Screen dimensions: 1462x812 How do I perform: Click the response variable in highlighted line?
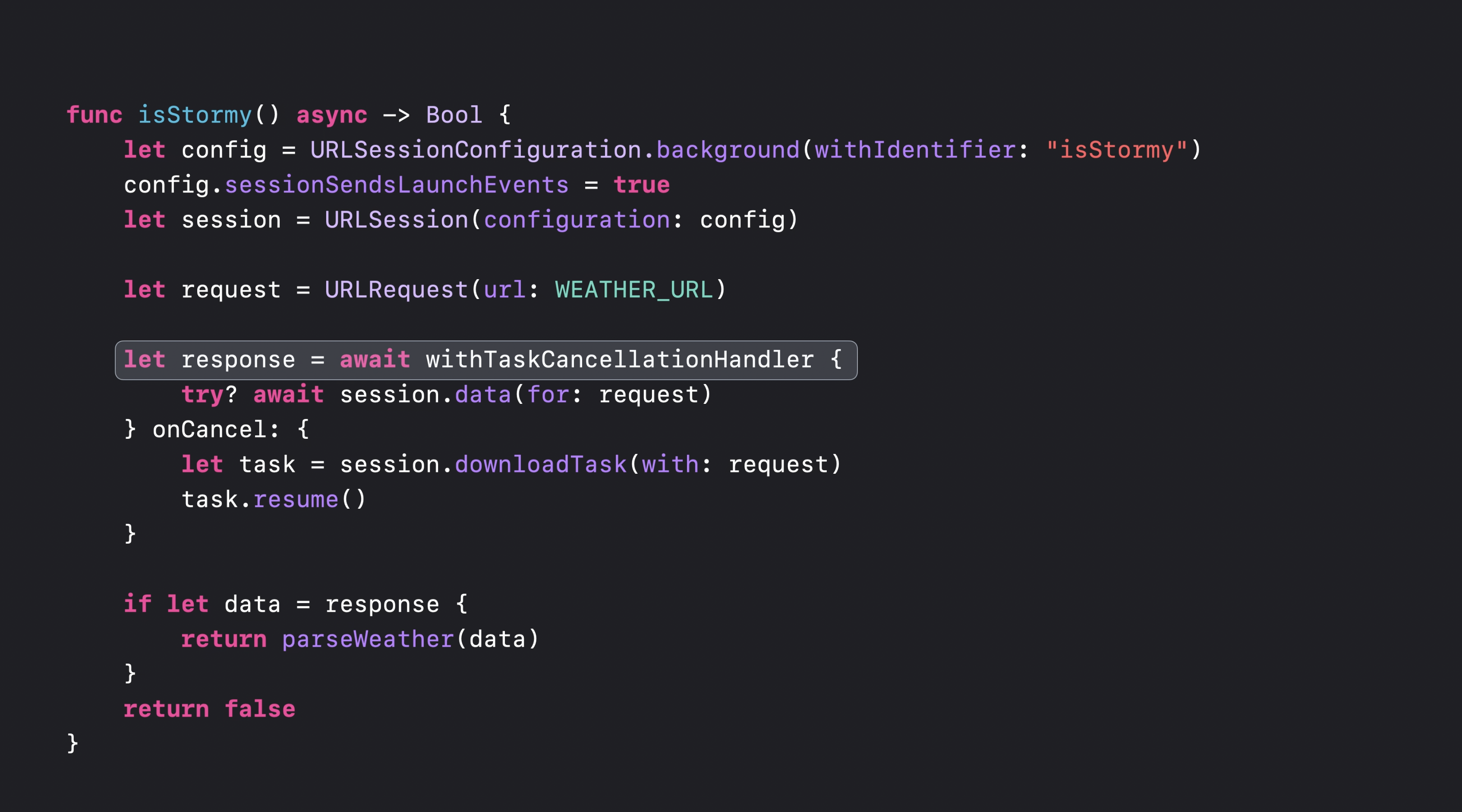(x=238, y=360)
